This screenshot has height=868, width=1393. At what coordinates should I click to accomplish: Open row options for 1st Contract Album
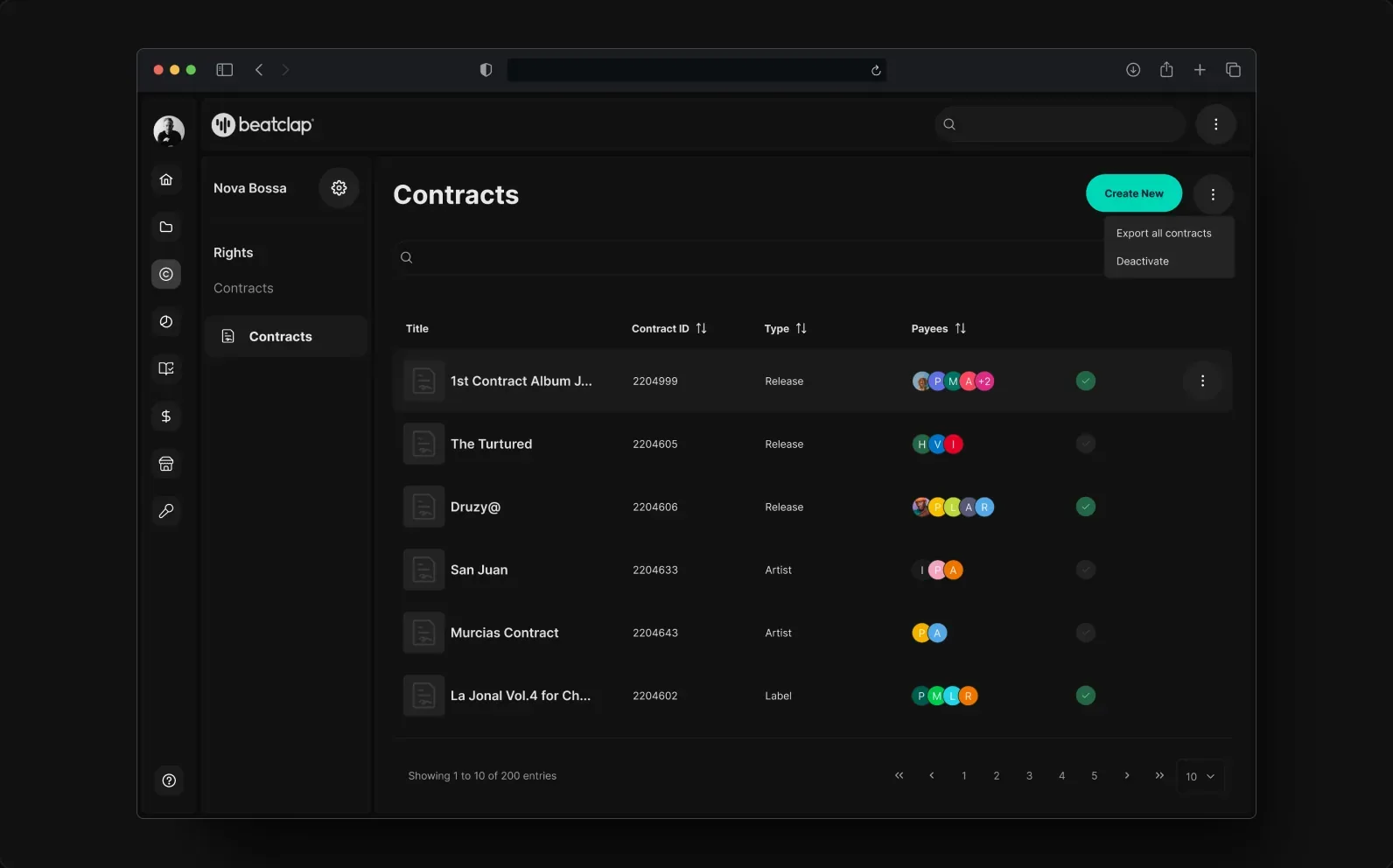pos(1203,381)
